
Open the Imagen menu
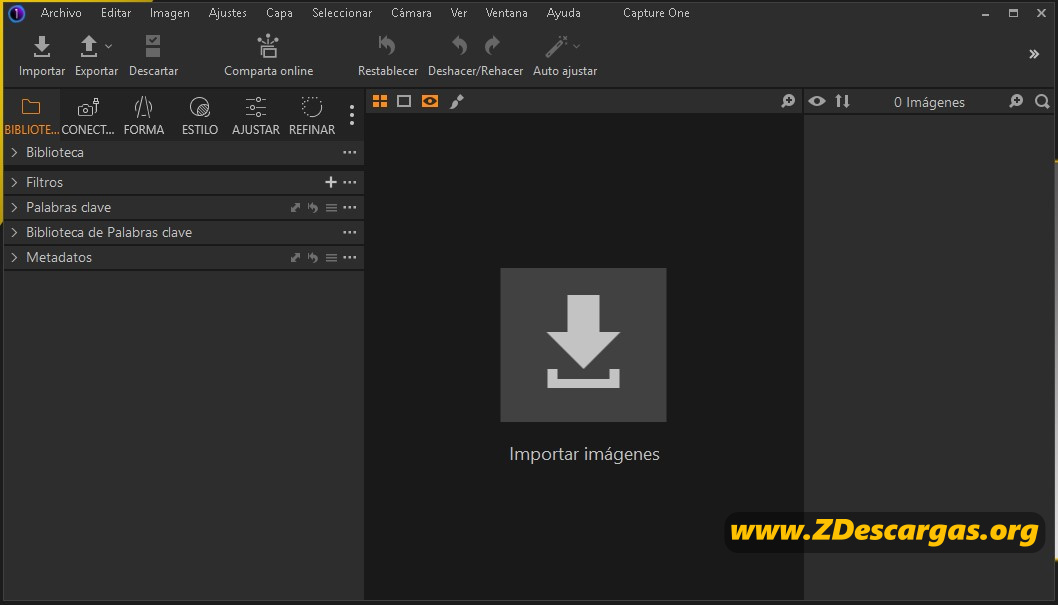click(x=169, y=13)
